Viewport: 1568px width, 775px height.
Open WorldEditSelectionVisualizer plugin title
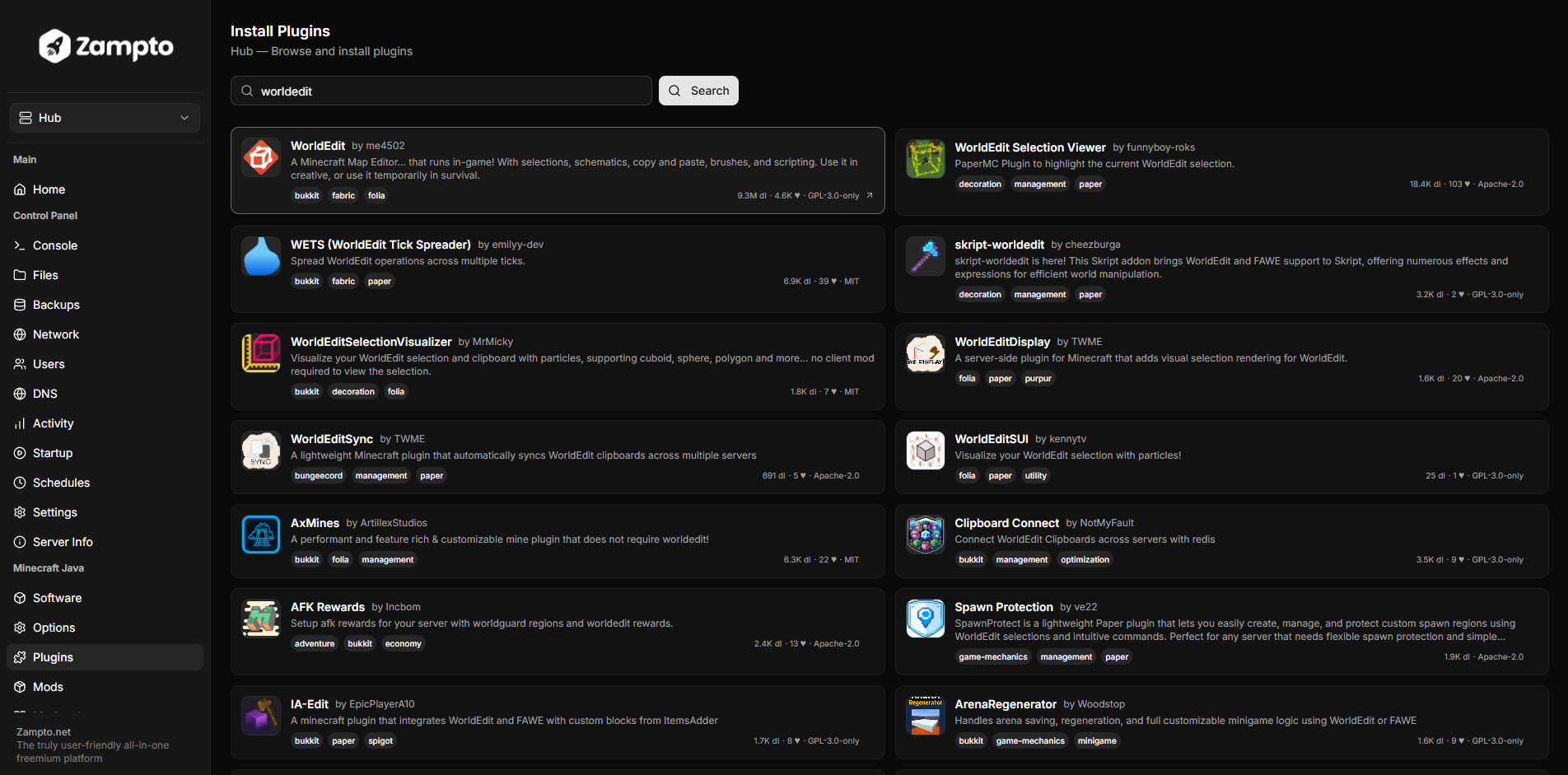coord(371,342)
